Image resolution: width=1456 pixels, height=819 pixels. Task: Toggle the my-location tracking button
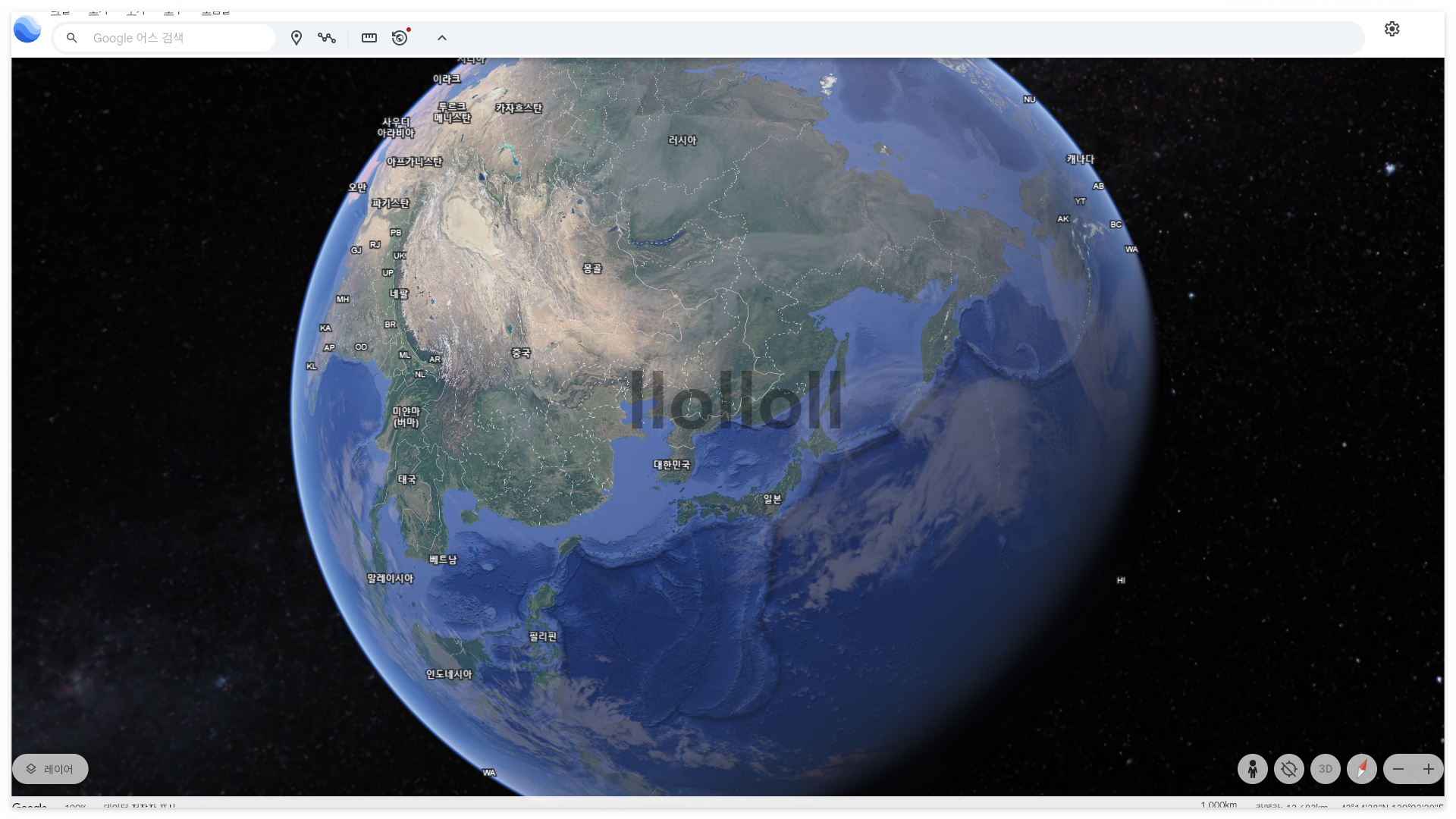pyautogui.click(x=1289, y=769)
